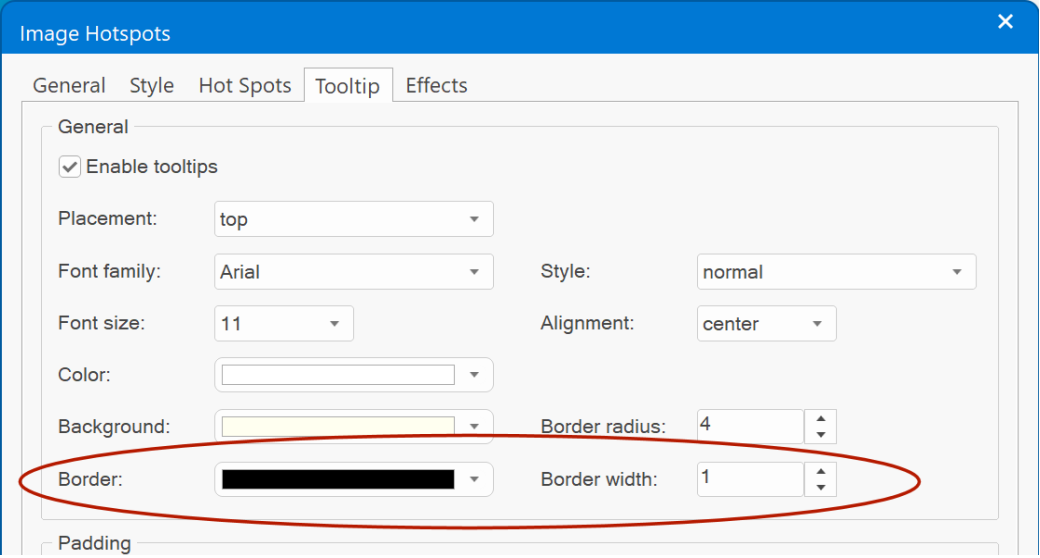Image resolution: width=1040 pixels, height=558 pixels.
Task: Pick the black Border color swatch
Action: (x=338, y=479)
